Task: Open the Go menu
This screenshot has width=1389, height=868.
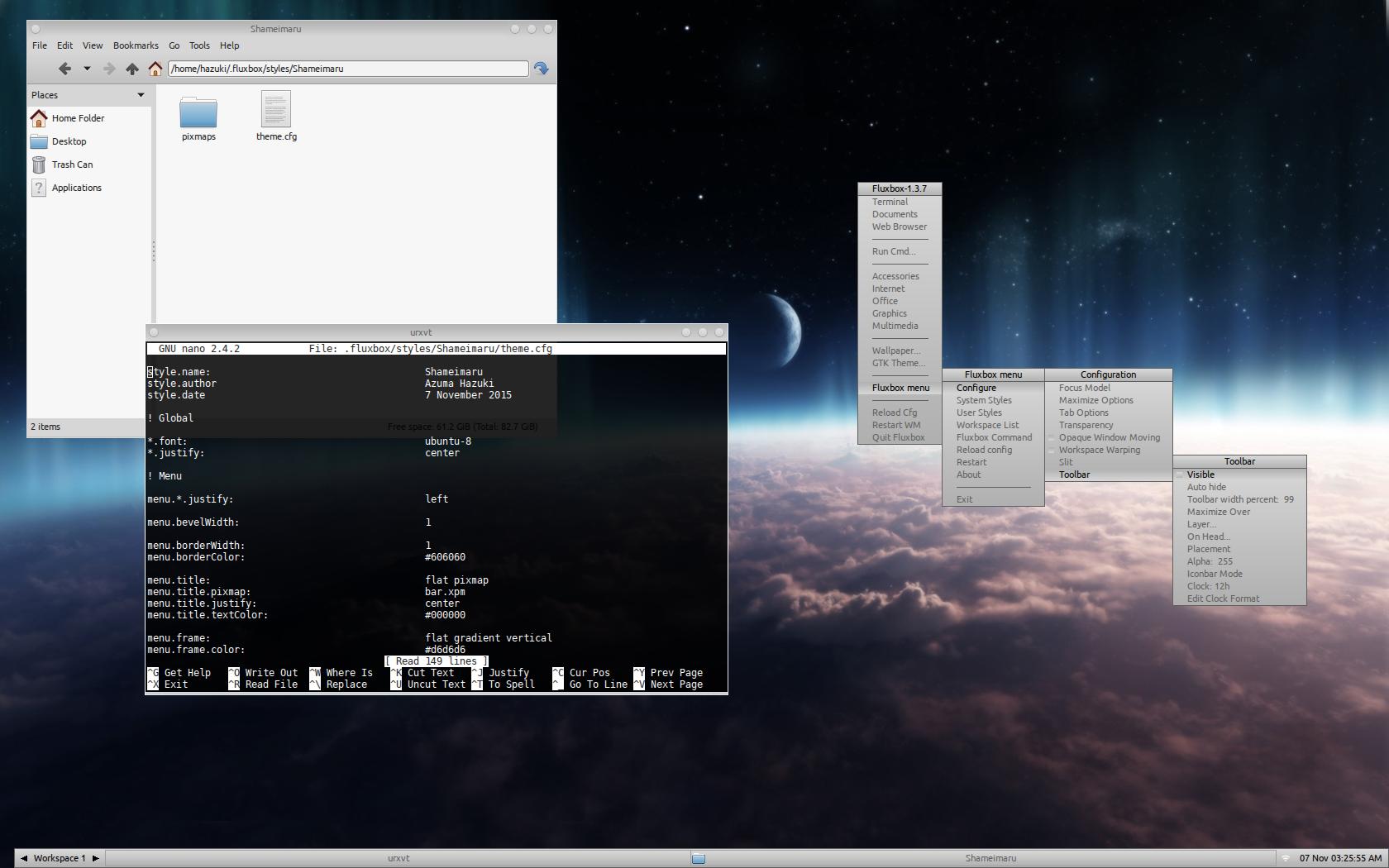Action: tap(174, 45)
